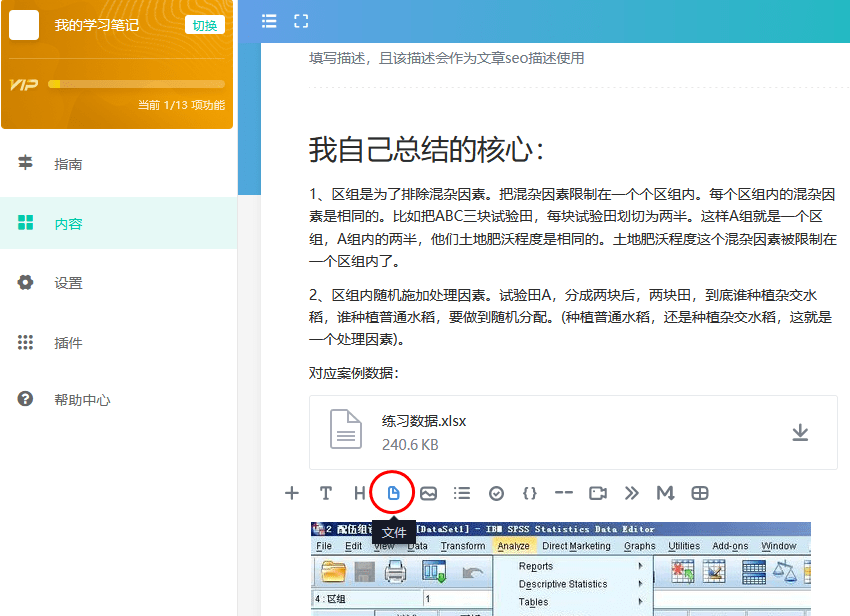Download the 练习数据.xlsx attachment
Image resolution: width=850 pixels, height=616 pixels.
coord(799,431)
